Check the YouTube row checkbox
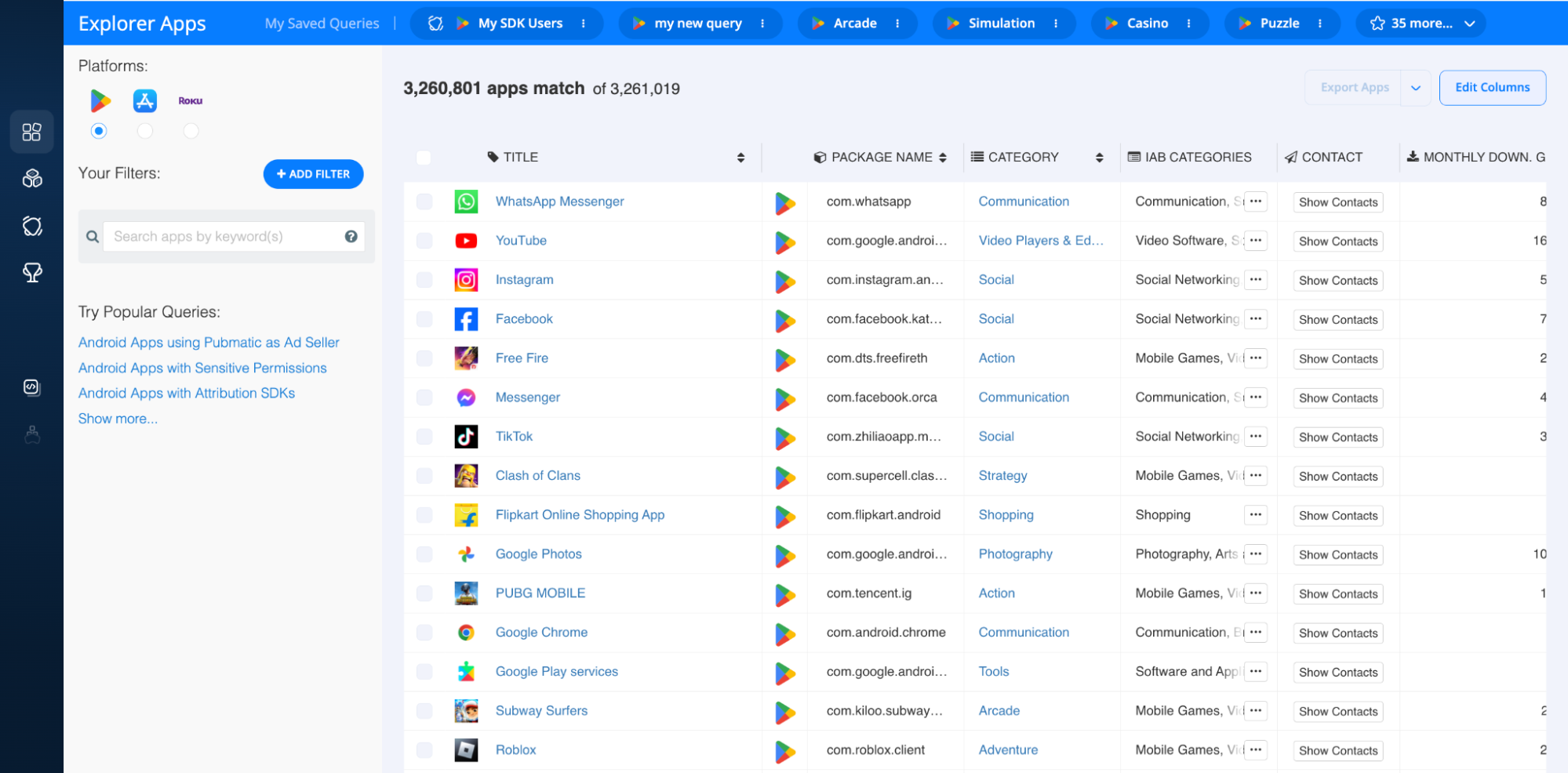Screen dimensions: 1568x773 [424, 241]
